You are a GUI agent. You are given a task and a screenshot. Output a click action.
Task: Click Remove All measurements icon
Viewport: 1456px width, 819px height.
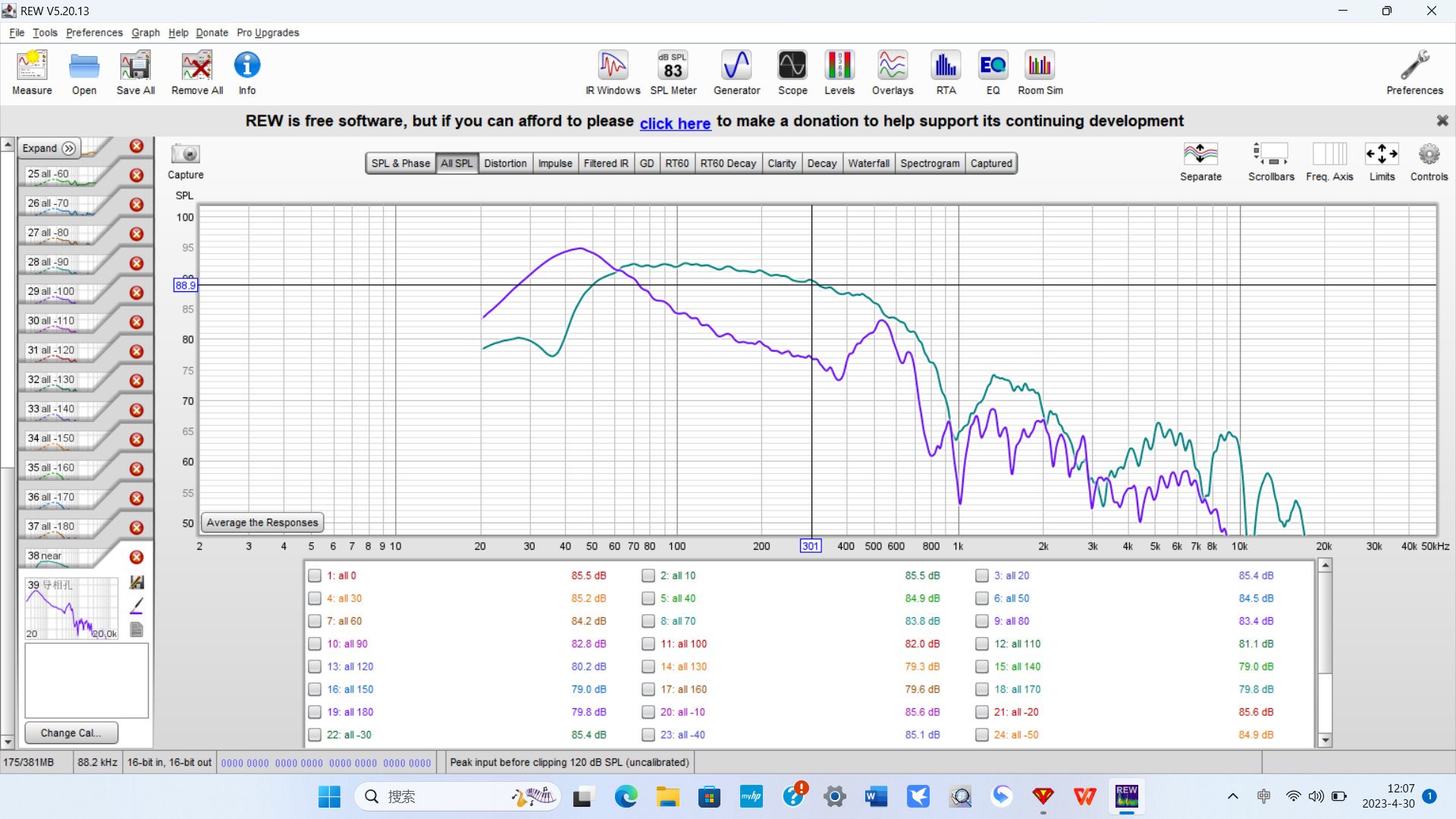pyautogui.click(x=197, y=73)
